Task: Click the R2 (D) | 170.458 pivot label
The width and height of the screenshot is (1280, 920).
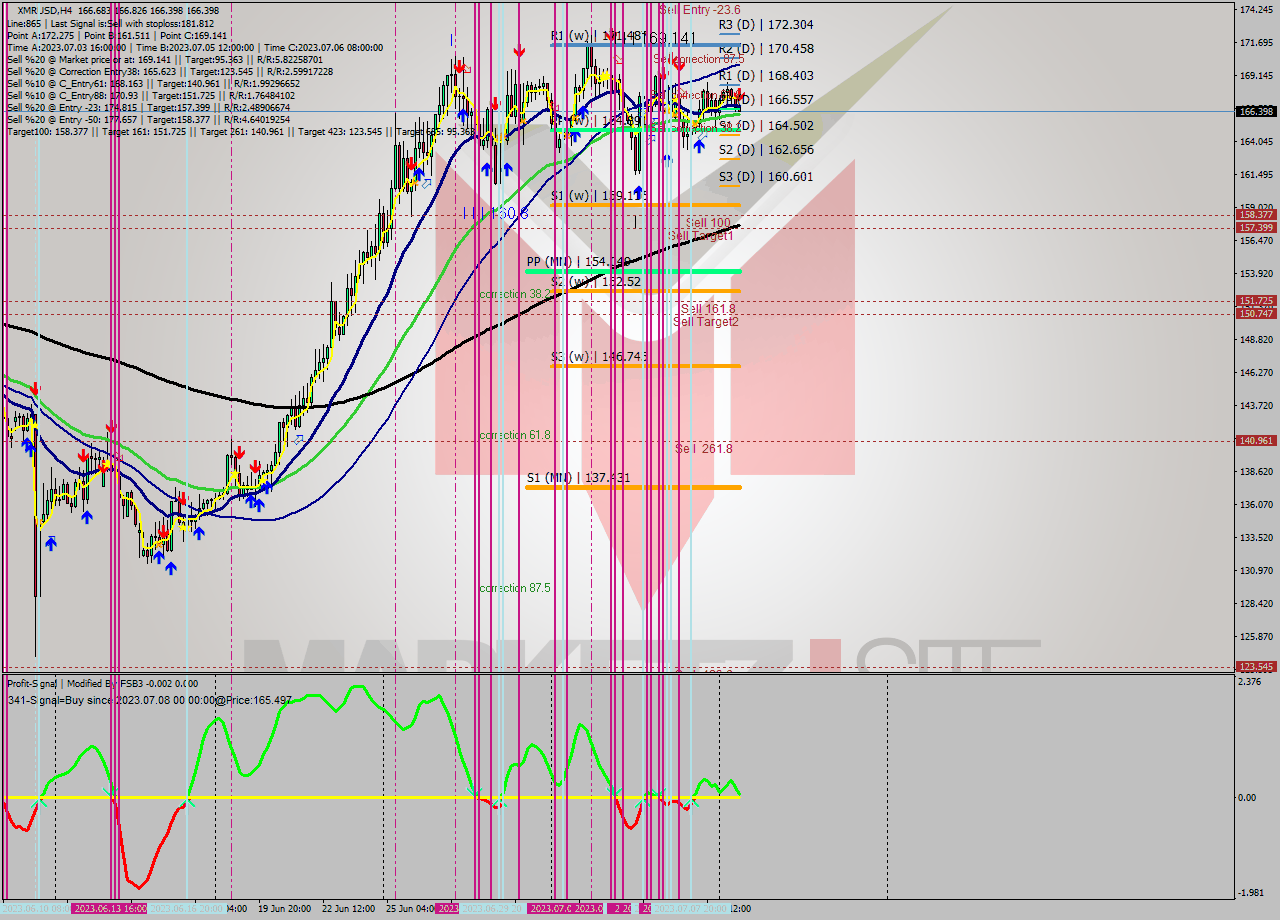Action: 766,48
